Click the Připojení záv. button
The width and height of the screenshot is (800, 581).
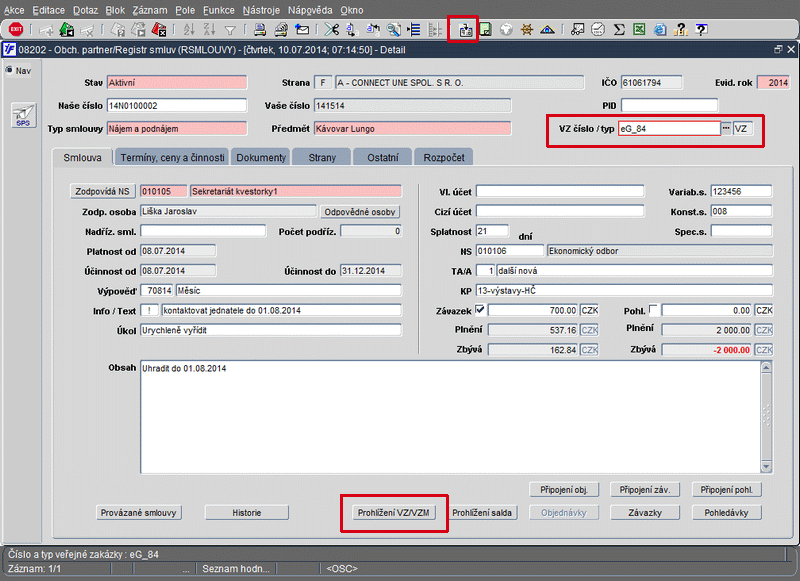(645, 490)
